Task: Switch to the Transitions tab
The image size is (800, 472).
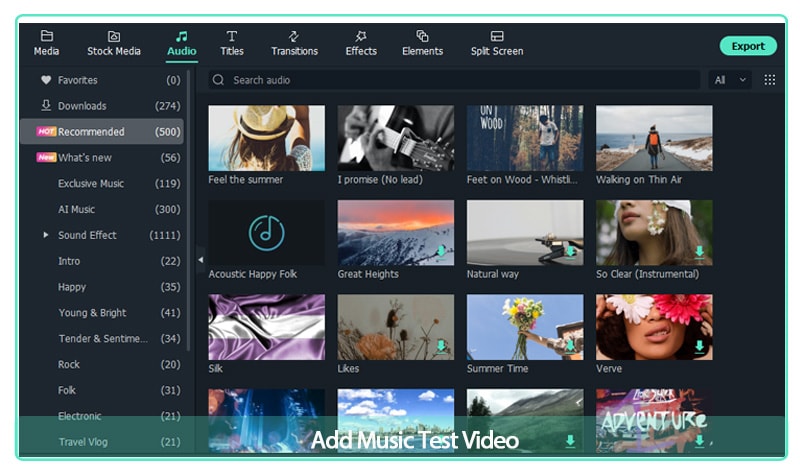Action: [294, 43]
